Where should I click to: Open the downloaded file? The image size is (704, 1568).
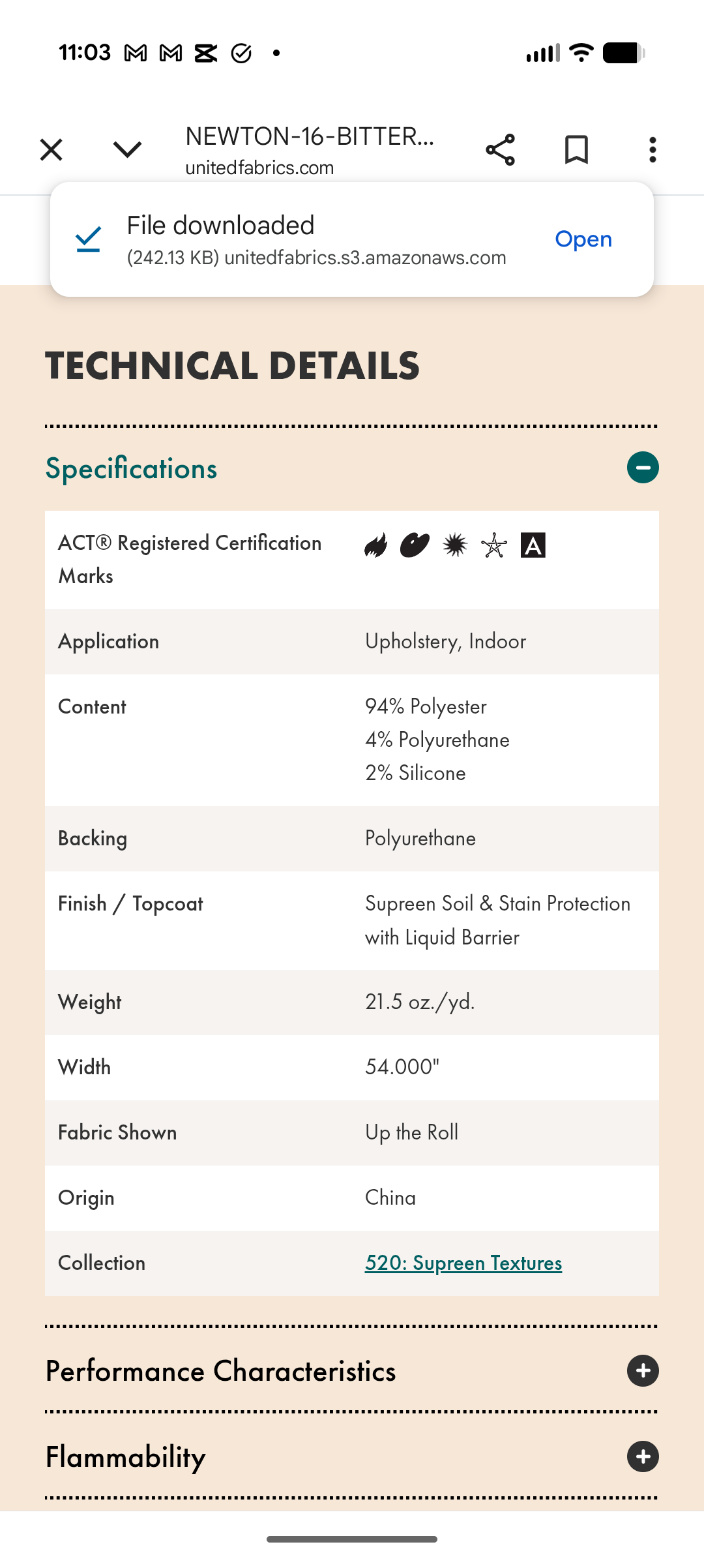tap(583, 239)
